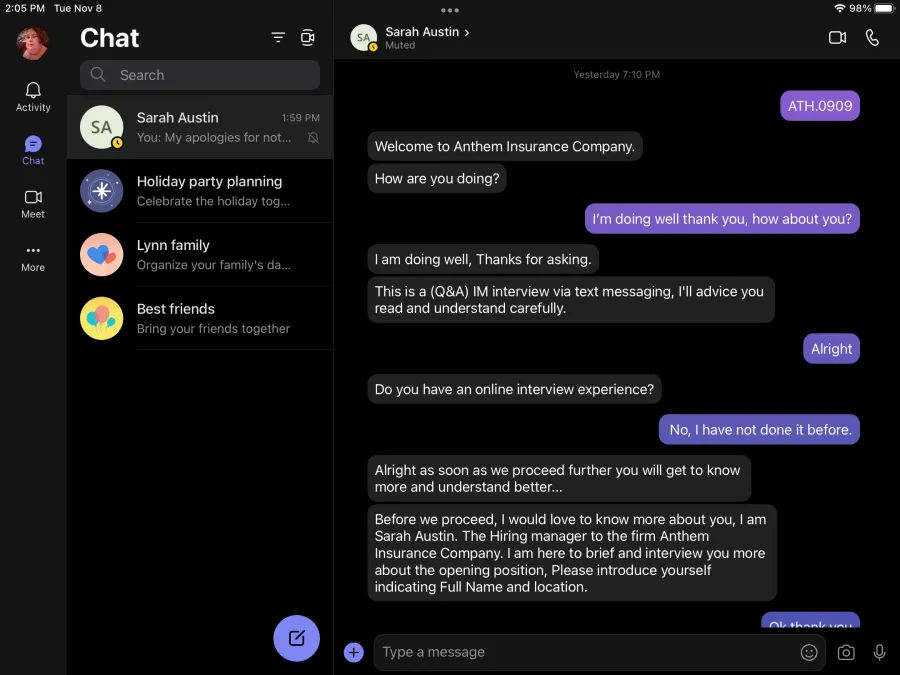
Task: Select 'I'm doing well thank you' message
Action: pyautogui.click(x=722, y=219)
